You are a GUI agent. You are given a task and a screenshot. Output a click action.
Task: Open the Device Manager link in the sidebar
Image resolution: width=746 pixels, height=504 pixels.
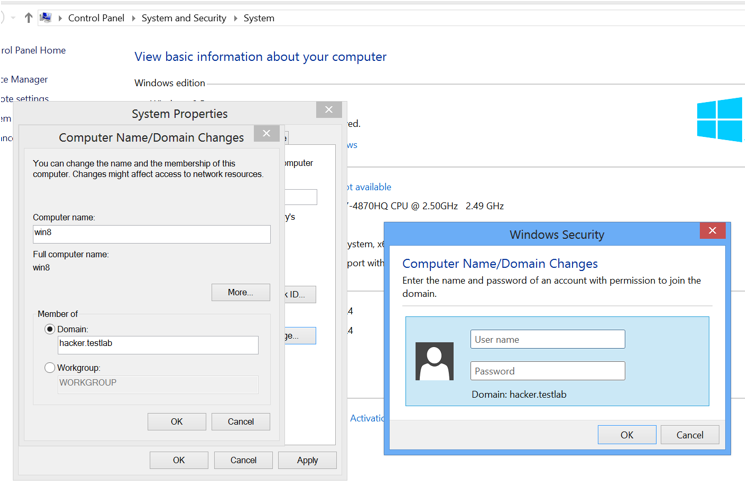(24, 79)
